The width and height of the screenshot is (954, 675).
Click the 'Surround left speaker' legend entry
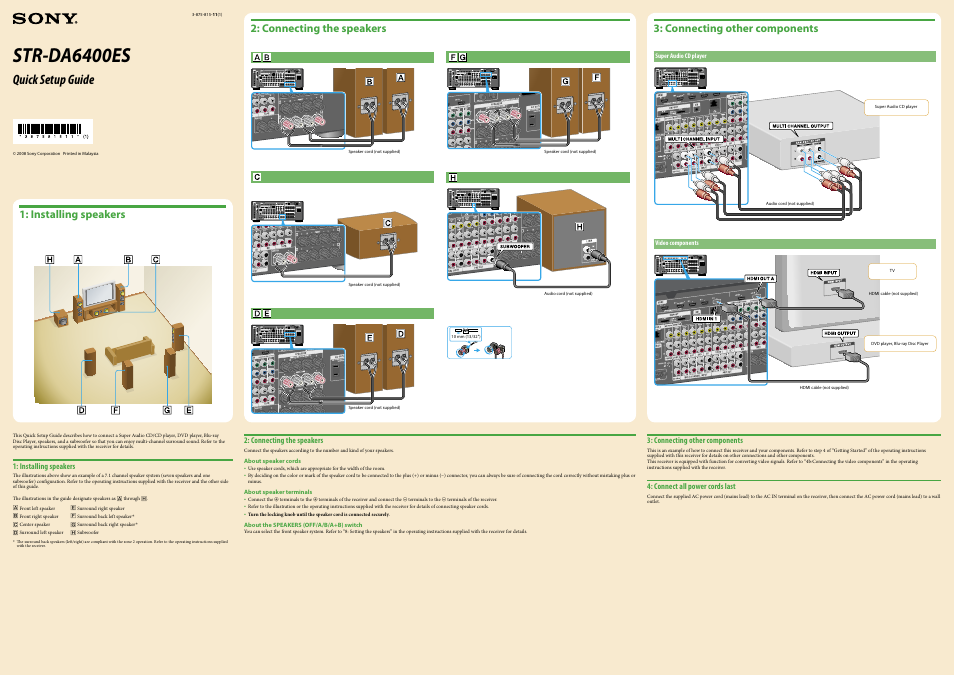tap(38, 533)
